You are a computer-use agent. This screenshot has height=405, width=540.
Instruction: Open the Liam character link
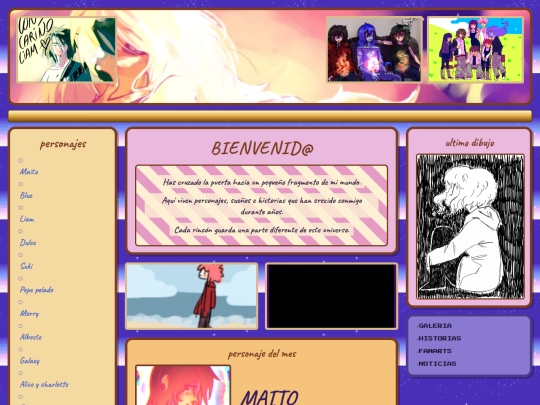[x=27, y=219]
